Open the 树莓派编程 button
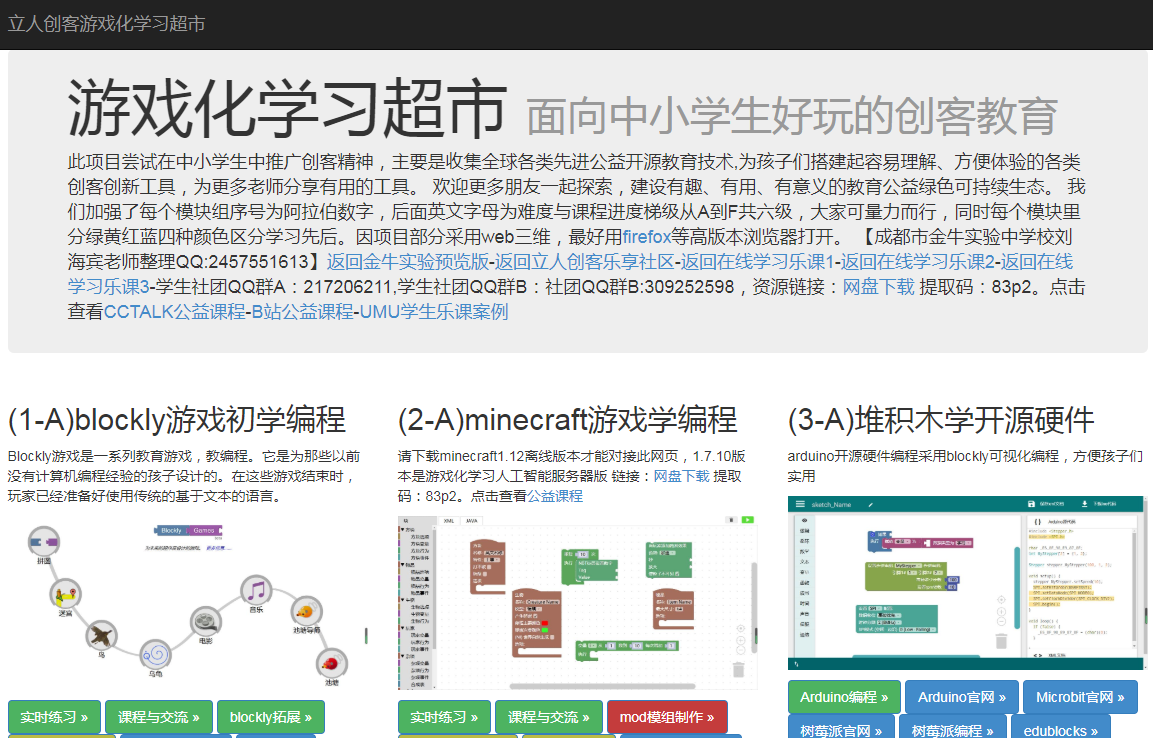 pos(952,728)
